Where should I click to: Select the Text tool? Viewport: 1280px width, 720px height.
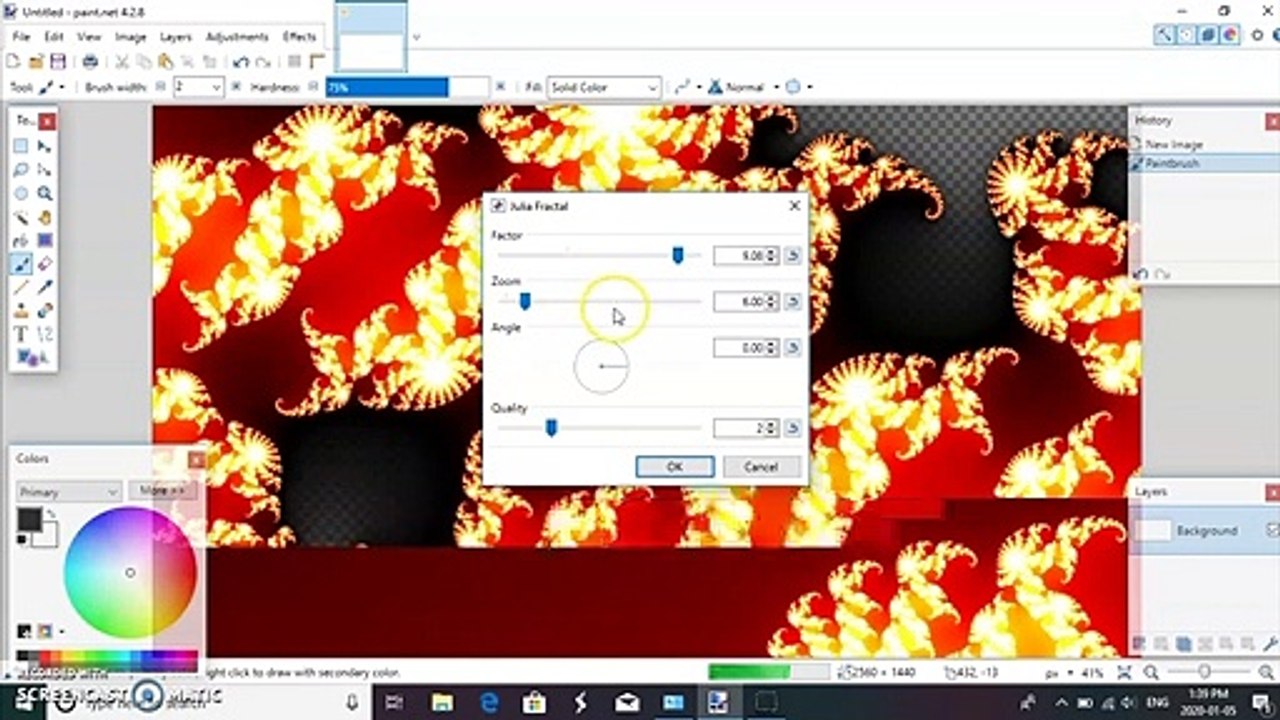[21, 334]
